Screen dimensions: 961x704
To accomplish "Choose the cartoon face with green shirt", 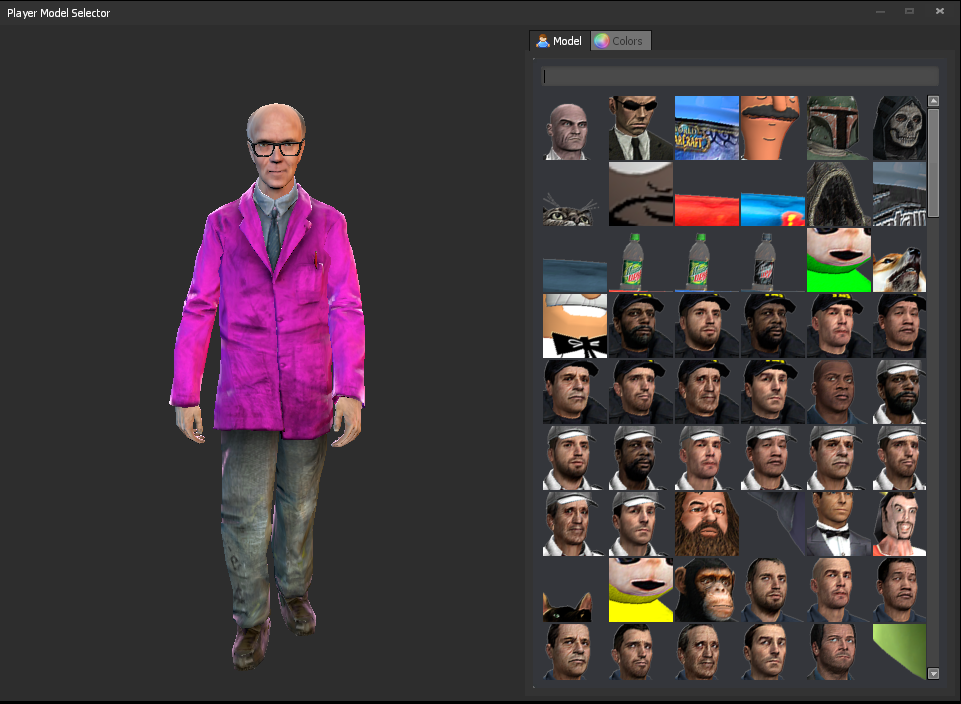I will (x=838, y=260).
